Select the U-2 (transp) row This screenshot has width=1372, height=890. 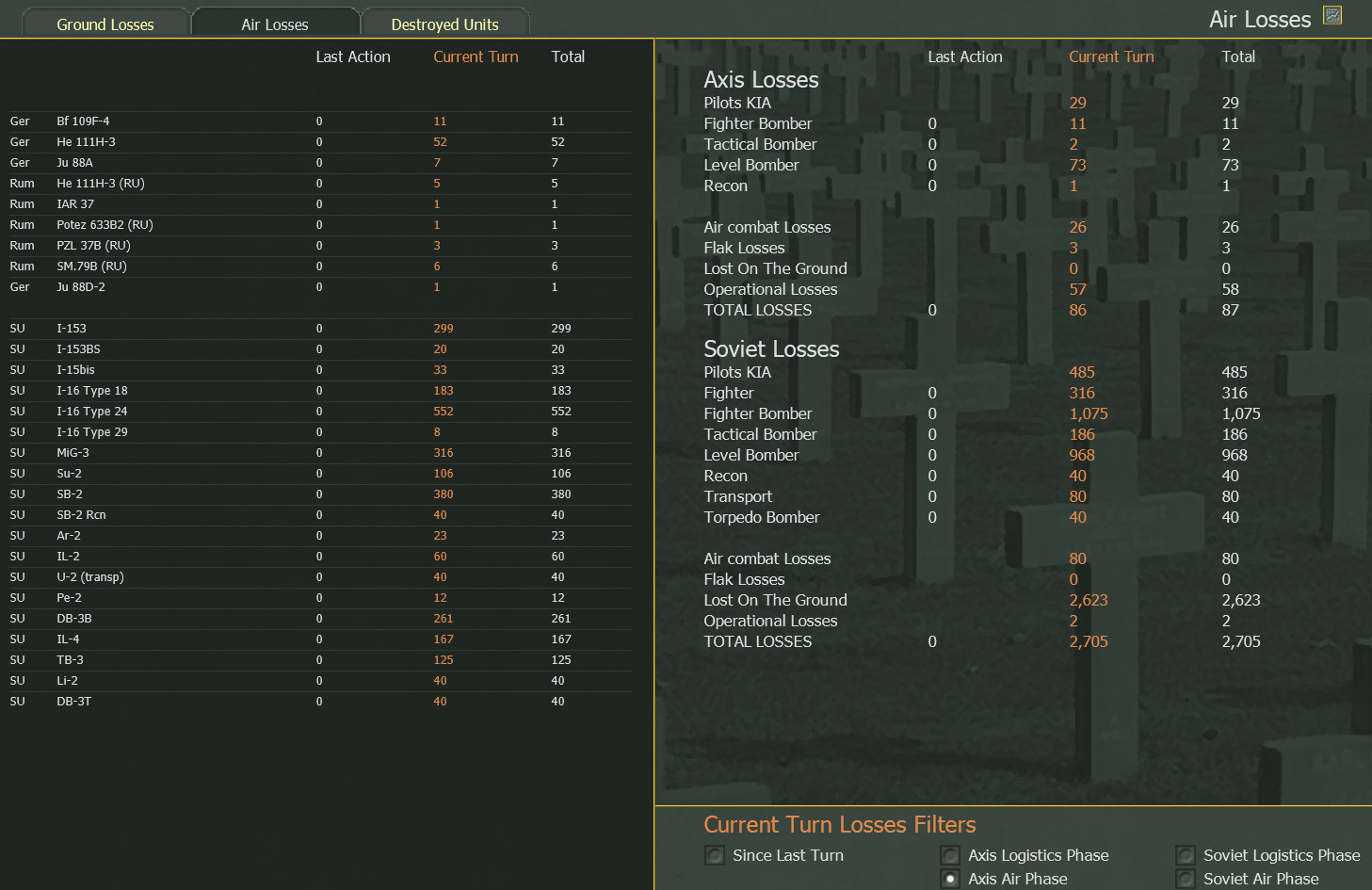(x=320, y=577)
